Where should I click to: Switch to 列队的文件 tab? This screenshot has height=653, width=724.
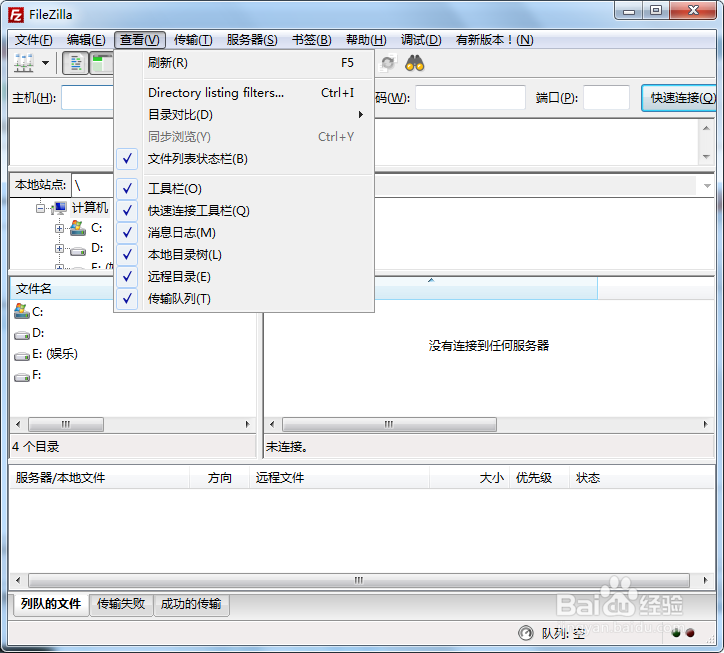click(x=51, y=604)
